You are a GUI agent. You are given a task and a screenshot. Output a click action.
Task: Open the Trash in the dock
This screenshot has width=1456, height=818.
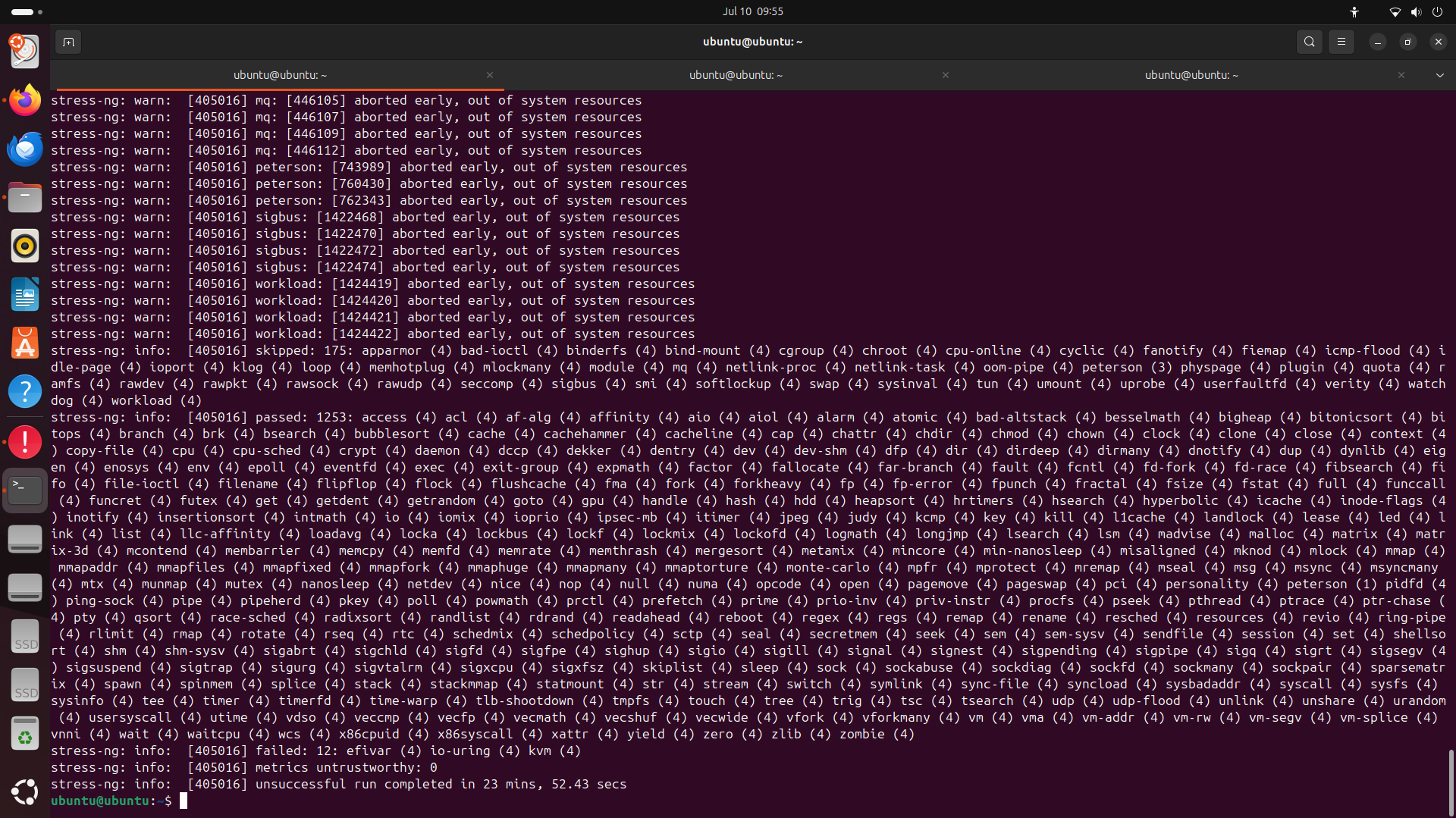pyautogui.click(x=25, y=735)
